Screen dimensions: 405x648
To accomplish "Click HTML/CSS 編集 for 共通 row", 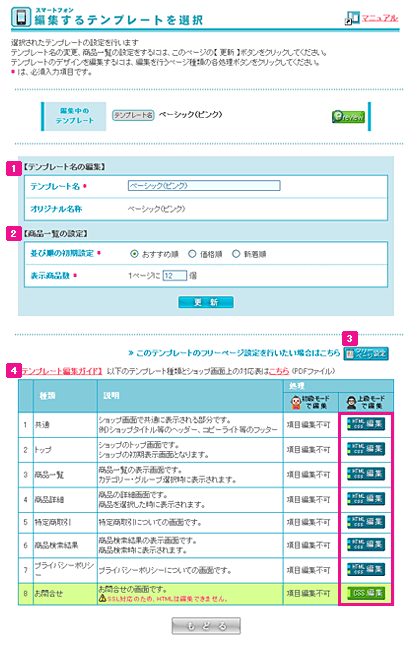I will tap(366, 424).
